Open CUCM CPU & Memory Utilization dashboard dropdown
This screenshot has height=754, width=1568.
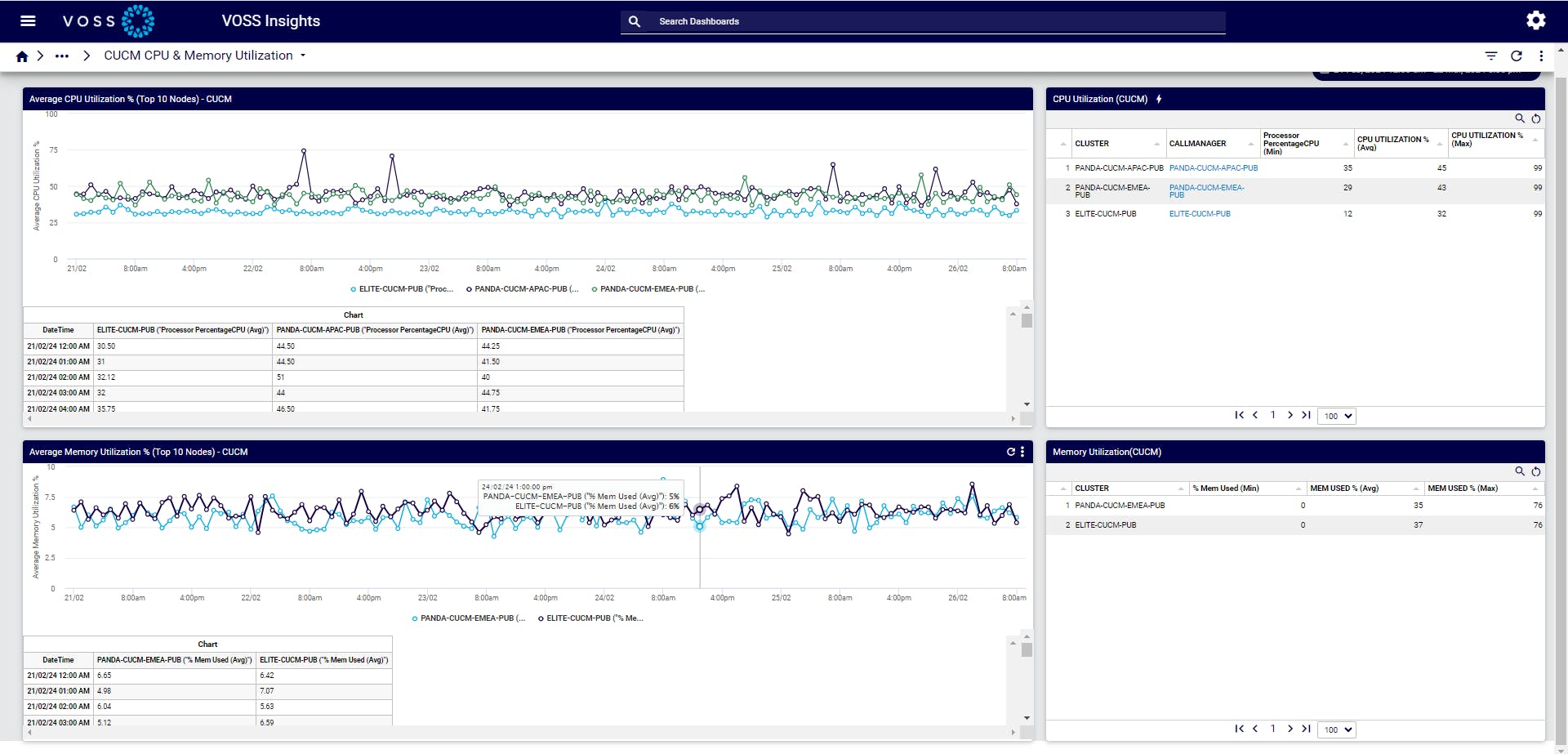(303, 56)
